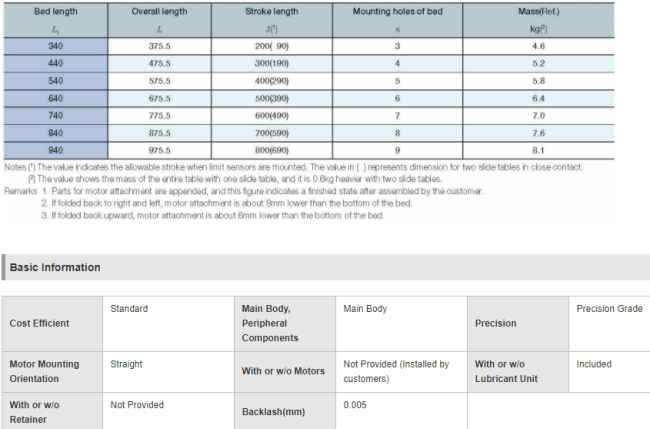Click the Included lubricant unit value
Viewport: 650px width, 429px height.
(x=593, y=364)
